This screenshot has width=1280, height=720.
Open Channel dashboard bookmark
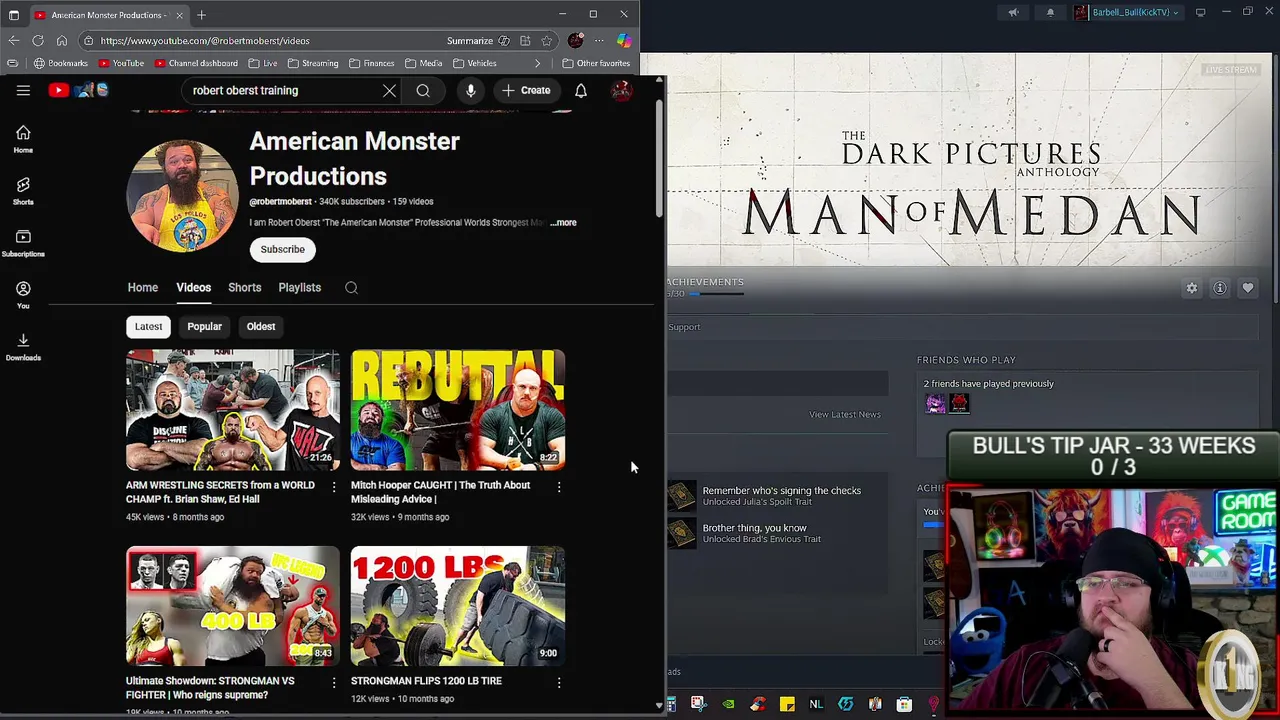pos(196,63)
